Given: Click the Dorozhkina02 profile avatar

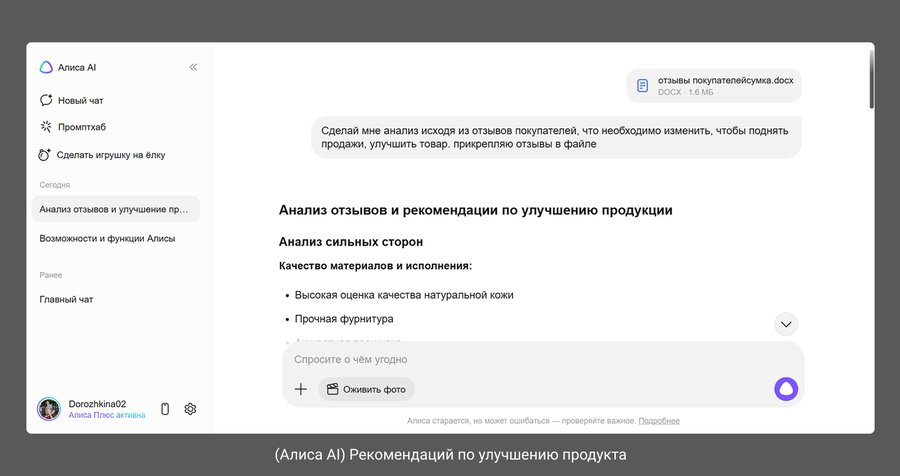Looking at the screenshot, I should coord(49,409).
